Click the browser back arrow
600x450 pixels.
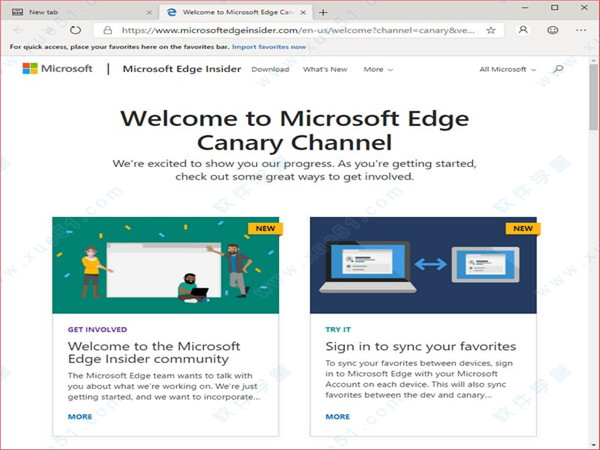(17, 30)
